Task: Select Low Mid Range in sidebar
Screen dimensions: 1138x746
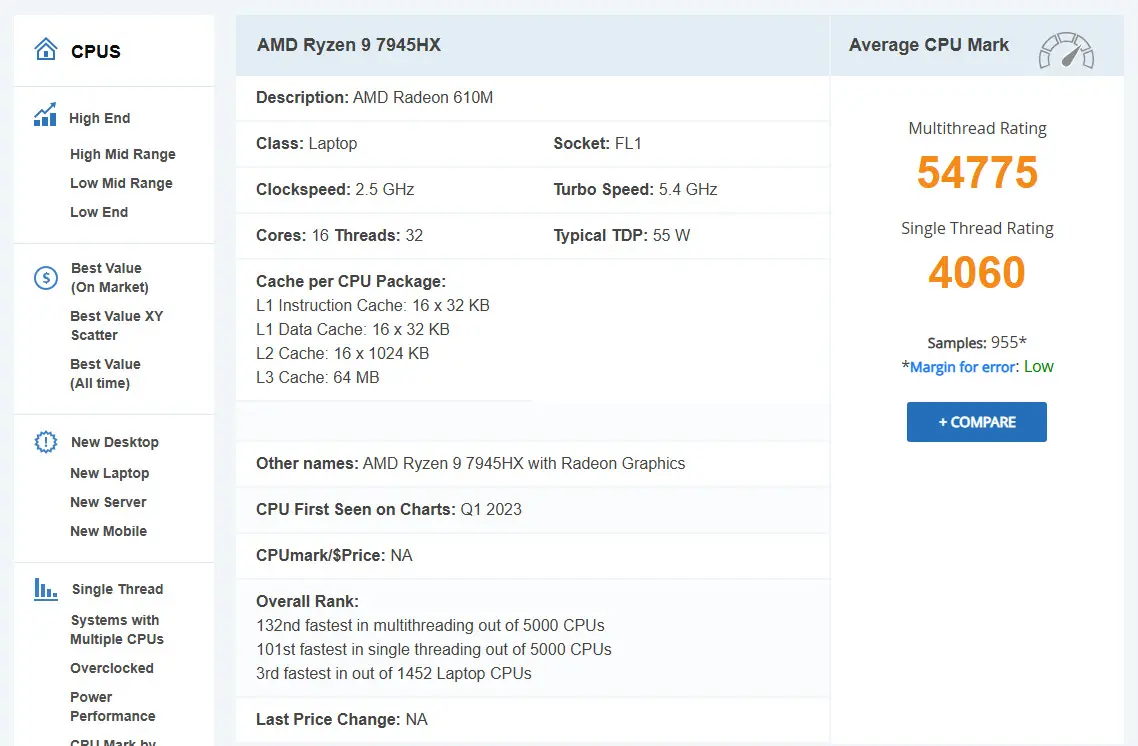Action: pos(121,183)
